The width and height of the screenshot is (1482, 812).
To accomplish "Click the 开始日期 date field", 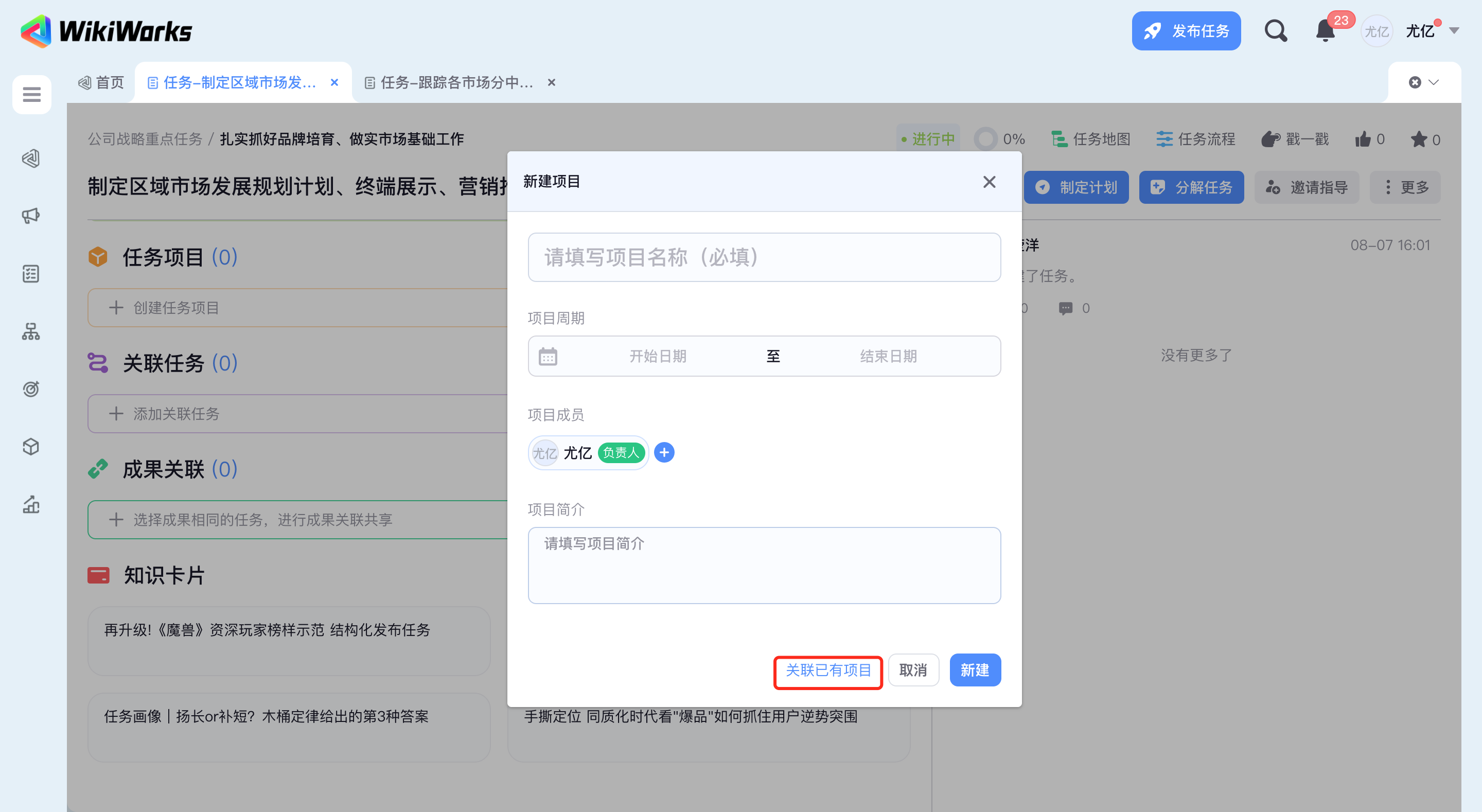I will click(658, 356).
